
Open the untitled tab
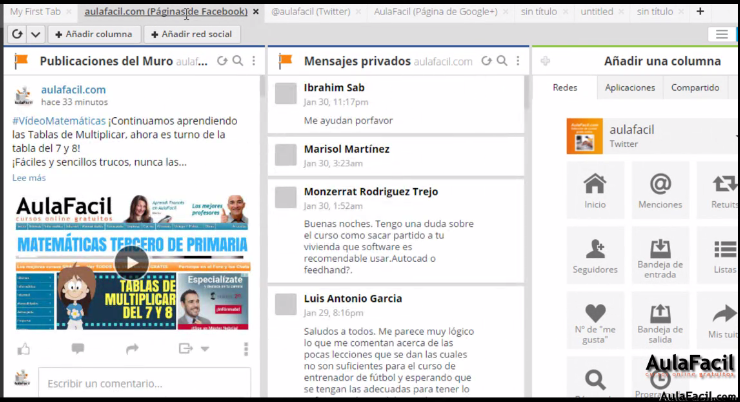[x=597, y=11]
